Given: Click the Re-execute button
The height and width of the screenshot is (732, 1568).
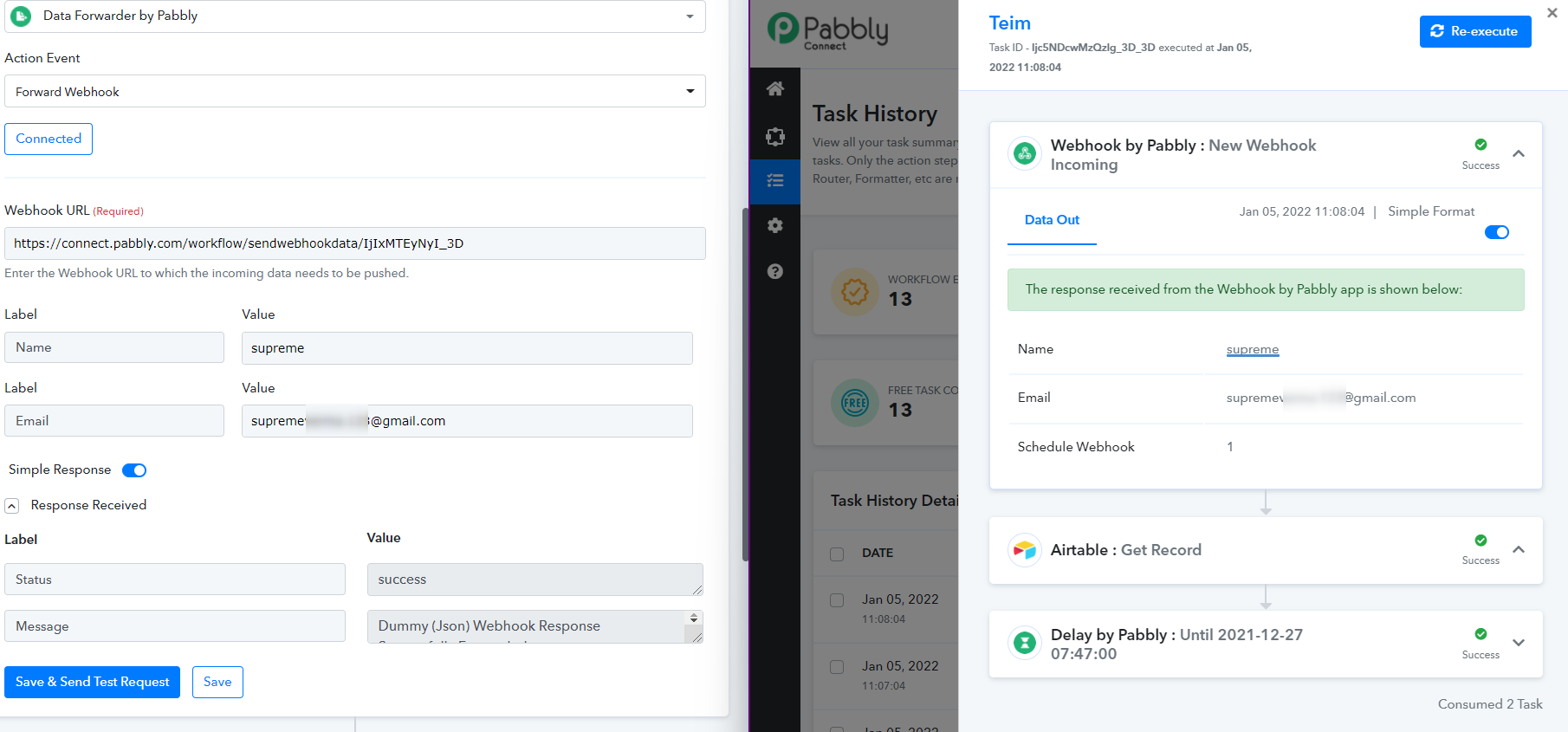Looking at the screenshot, I should click(x=1475, y=31).
